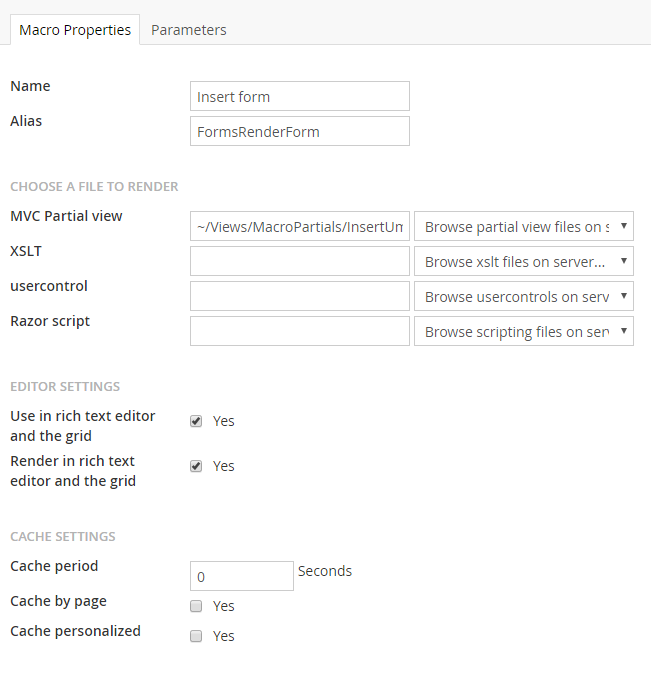Click the 'CACHE SETTINGS' section heading
The width and height of the screenshot is (651, 673).
click(63, 536)
